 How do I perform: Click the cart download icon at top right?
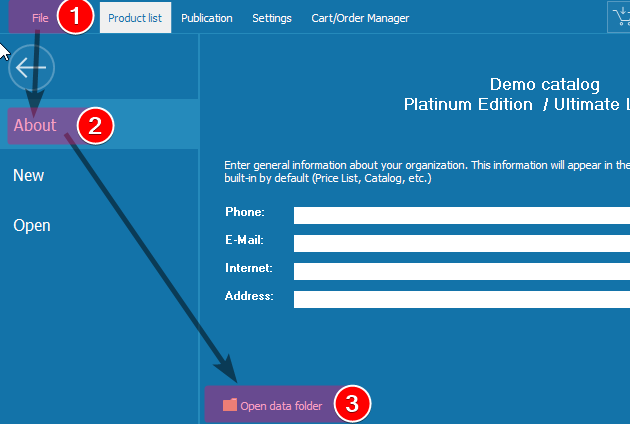[620, 17]
